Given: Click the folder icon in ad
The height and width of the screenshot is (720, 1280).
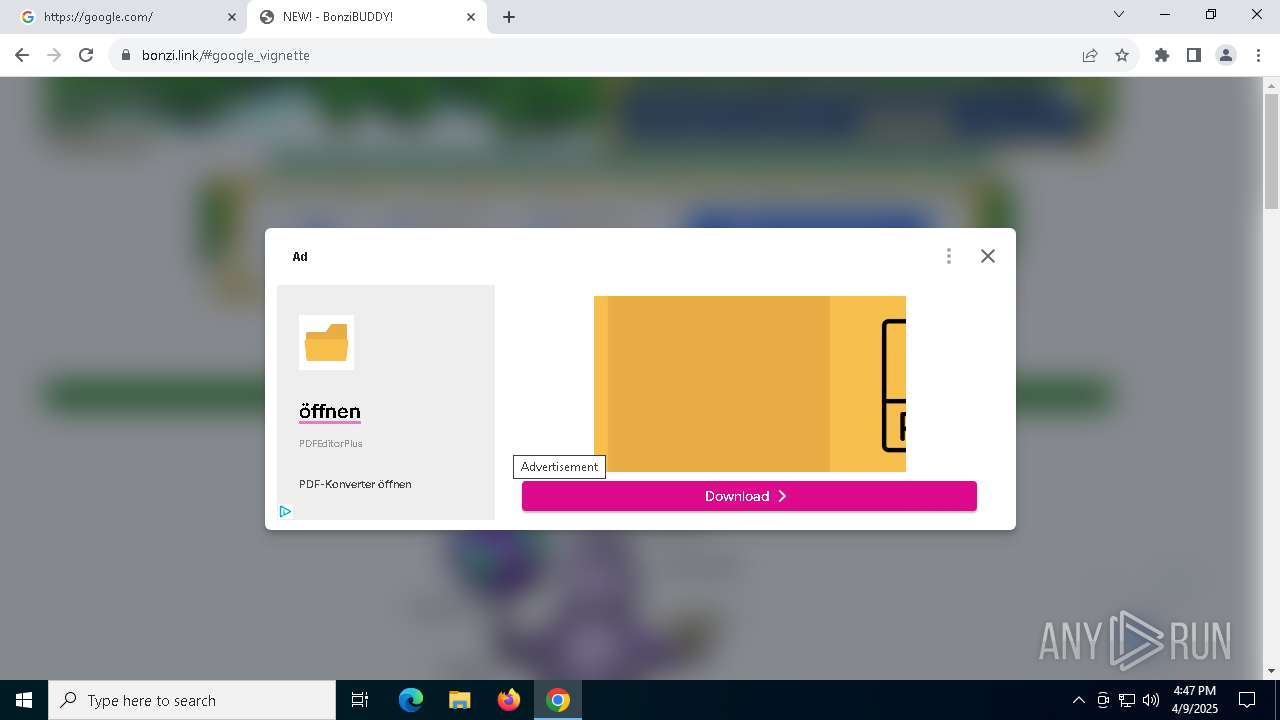Looking at the screenshot, I should pos(326,342).
